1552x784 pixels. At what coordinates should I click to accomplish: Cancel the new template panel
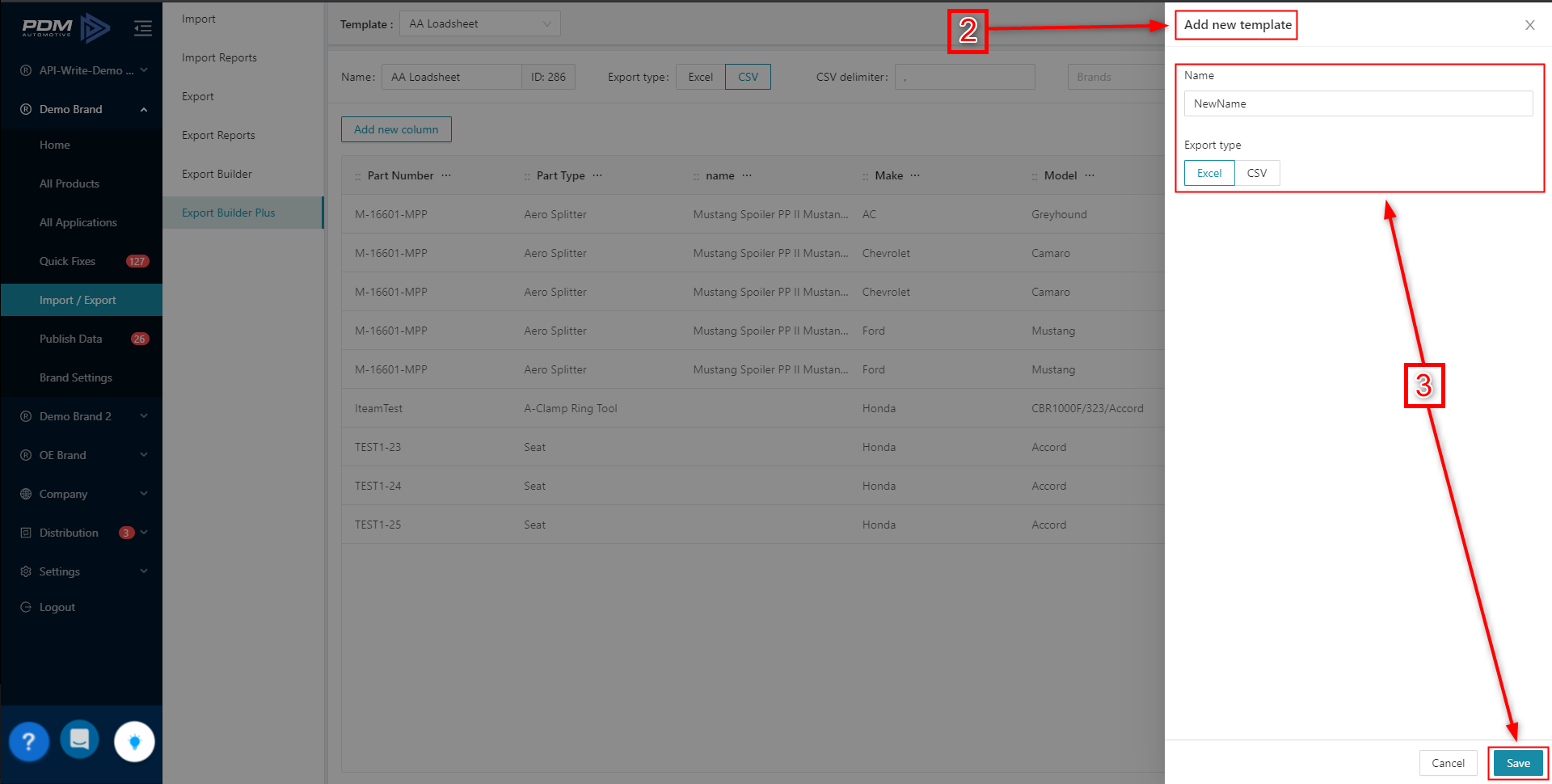[x=1448, y=763]
